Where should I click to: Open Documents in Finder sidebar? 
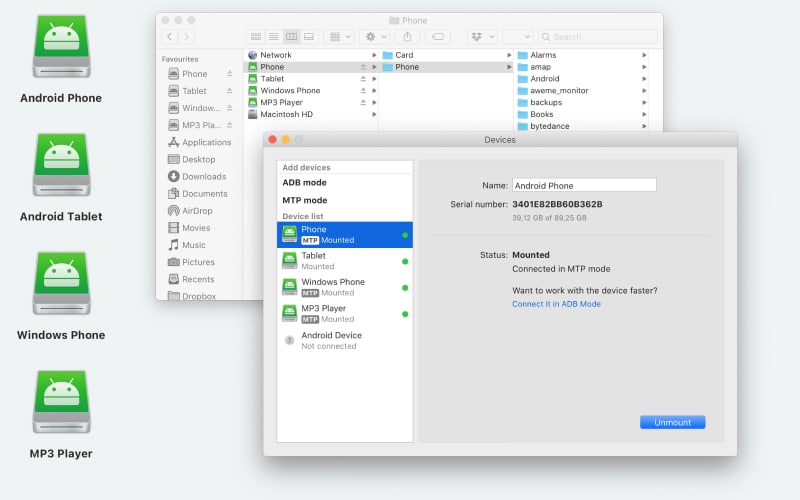click(x=197, y=194)
